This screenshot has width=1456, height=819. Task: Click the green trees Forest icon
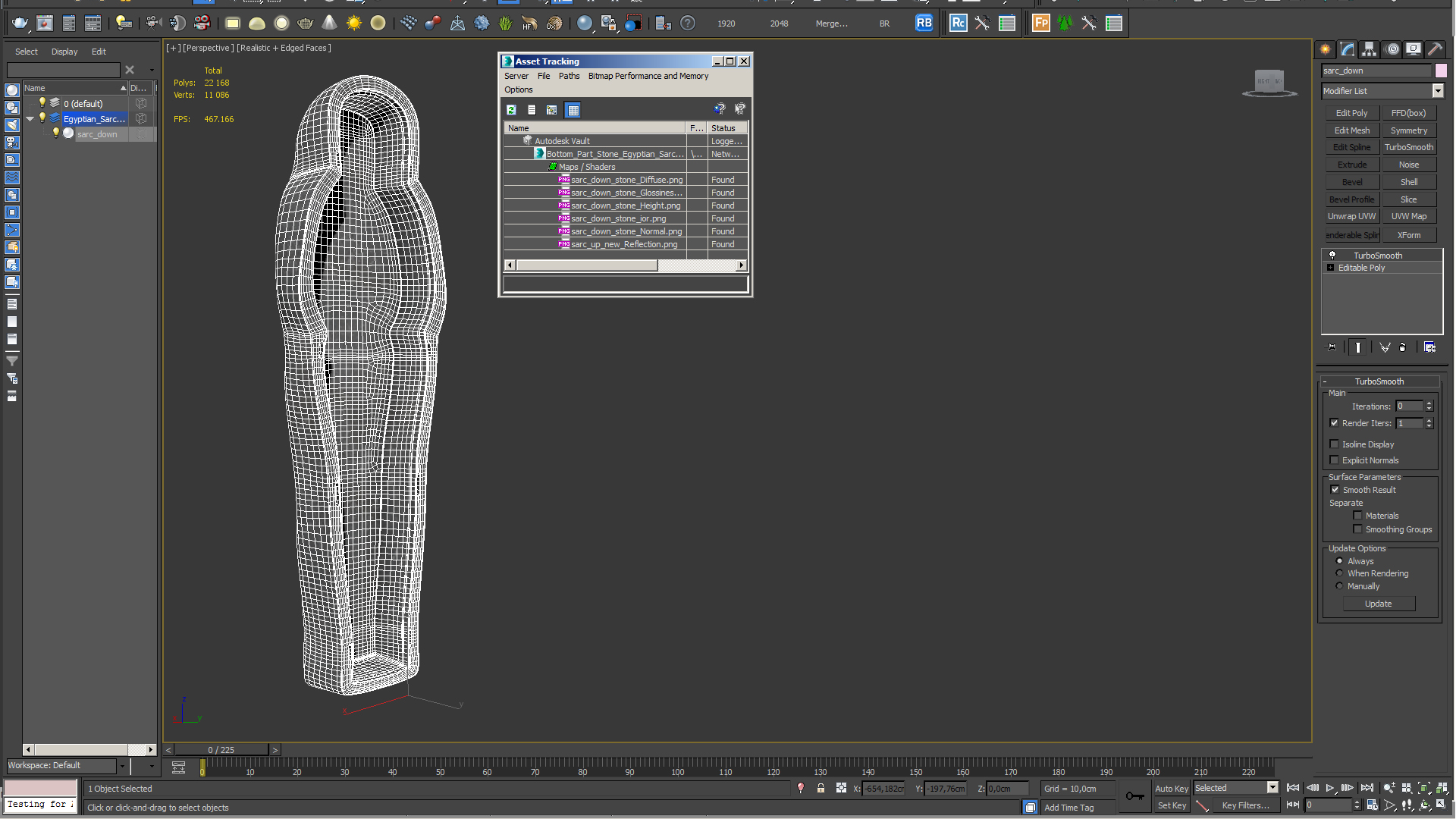[x=1065, y=24]
